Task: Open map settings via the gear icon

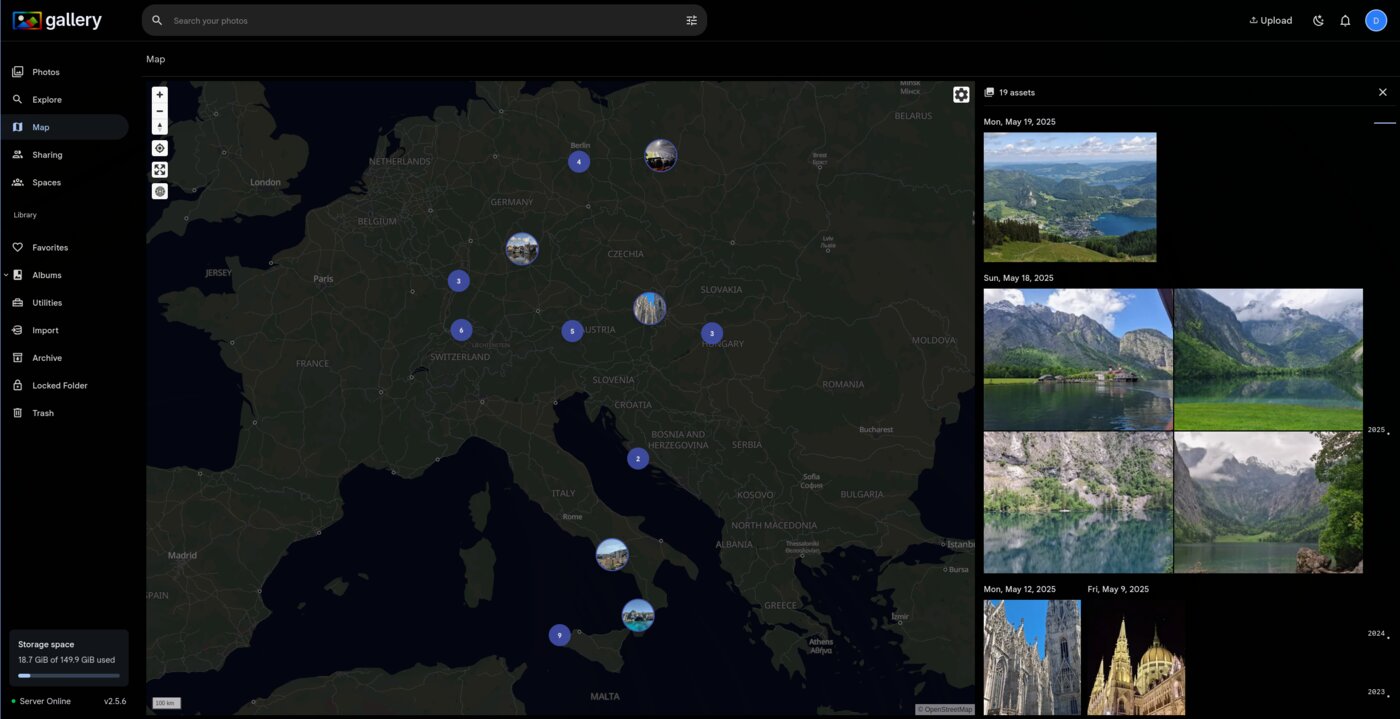Action: 961,94
